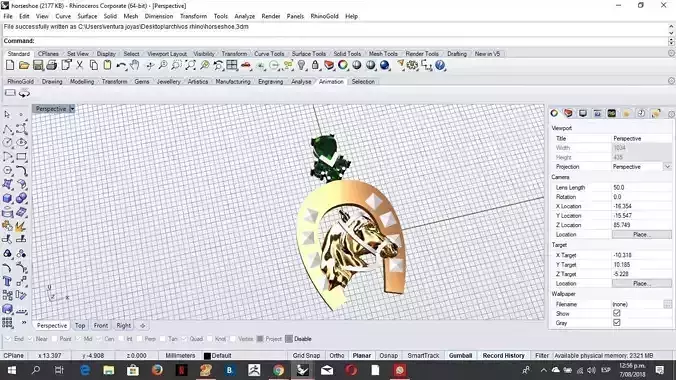Toggle the End osnap checkbox
This screenshot has width=676, height=380.
(x=7, y=339)
